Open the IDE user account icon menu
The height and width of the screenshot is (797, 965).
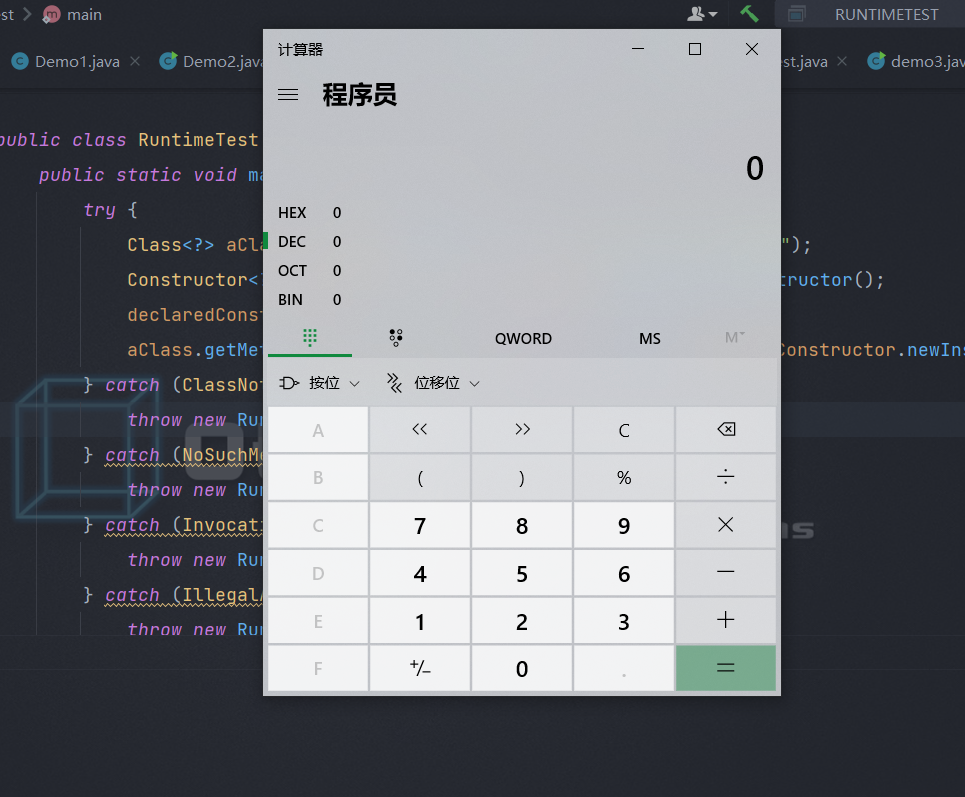point(702,14)
